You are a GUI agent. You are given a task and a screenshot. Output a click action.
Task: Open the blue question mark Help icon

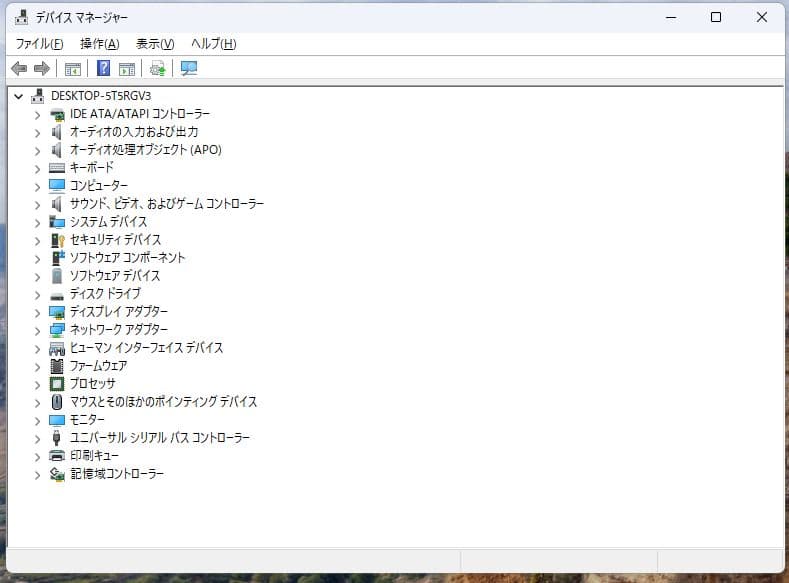click(103, 68)
